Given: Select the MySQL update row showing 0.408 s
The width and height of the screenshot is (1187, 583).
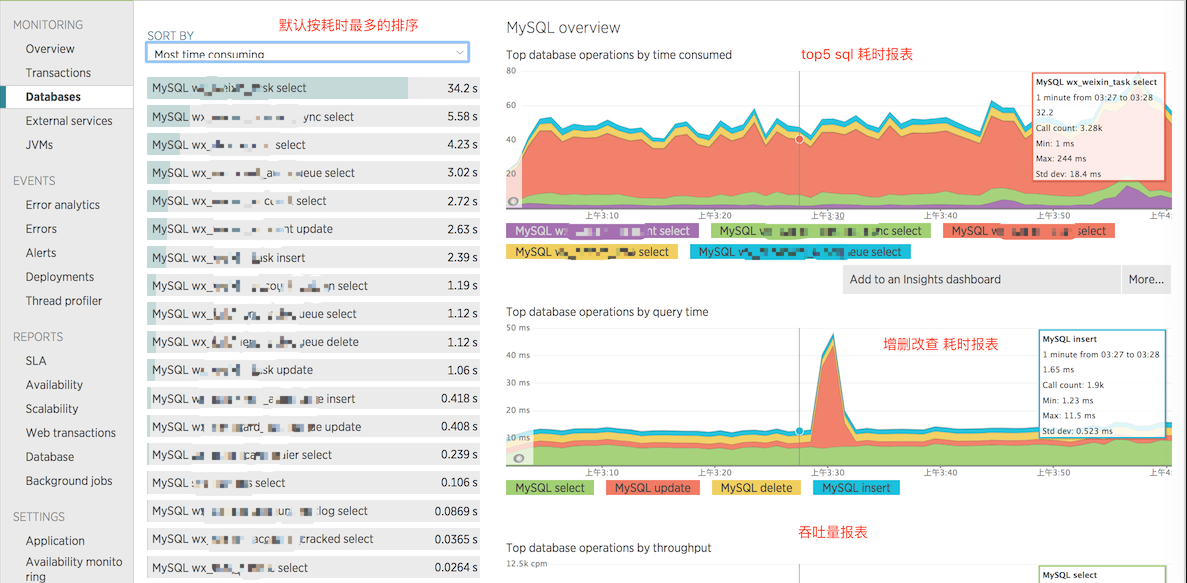Looking at the screenshot, I should click(313, 426).
